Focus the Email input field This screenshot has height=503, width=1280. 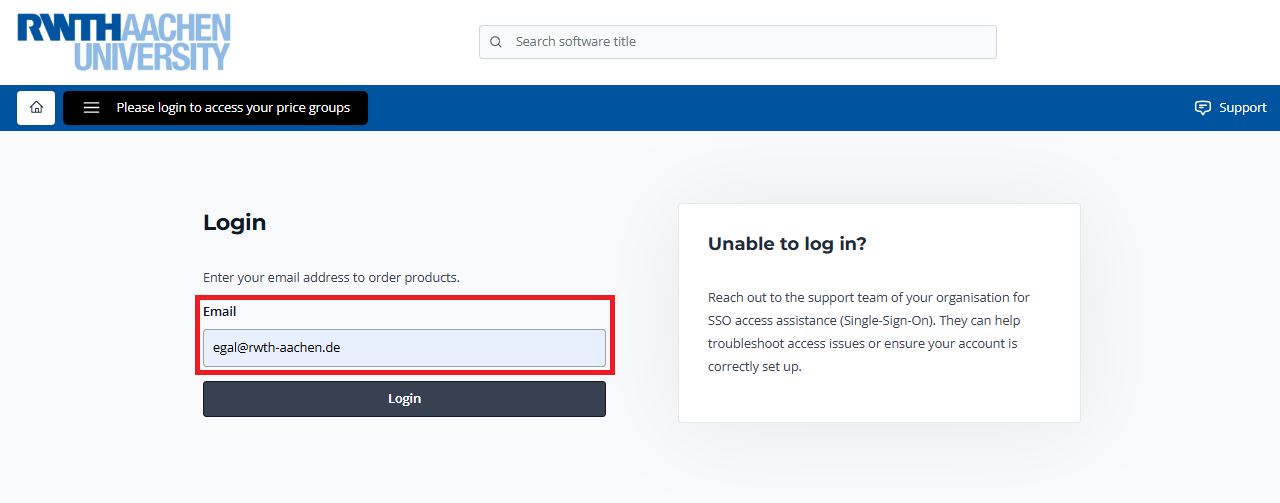(x=404, y=348)
